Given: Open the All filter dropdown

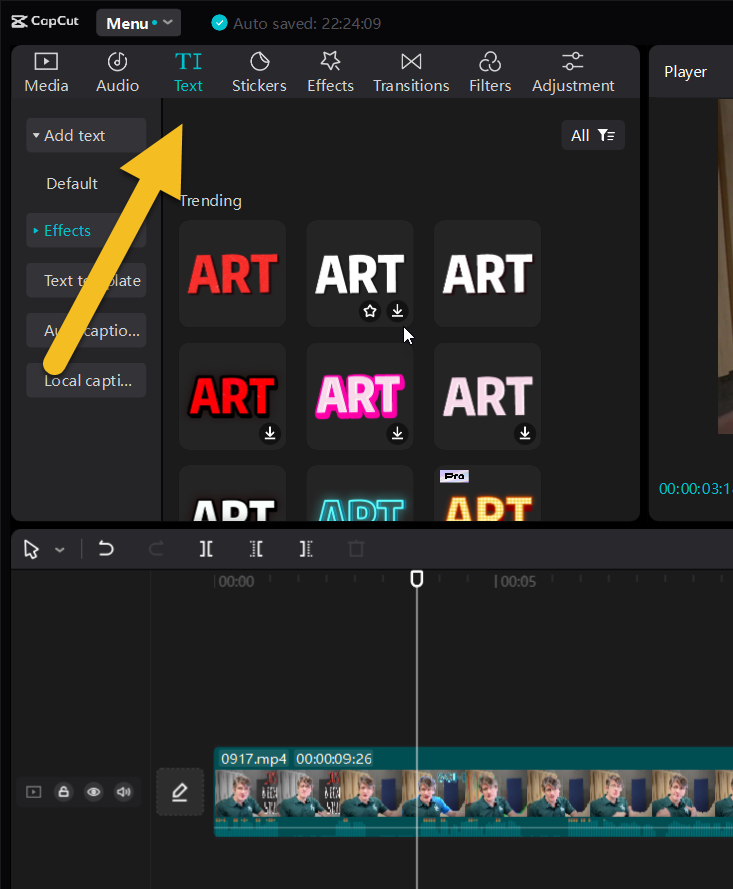Looking at the screenshot, I should click(x=593, y=136).
